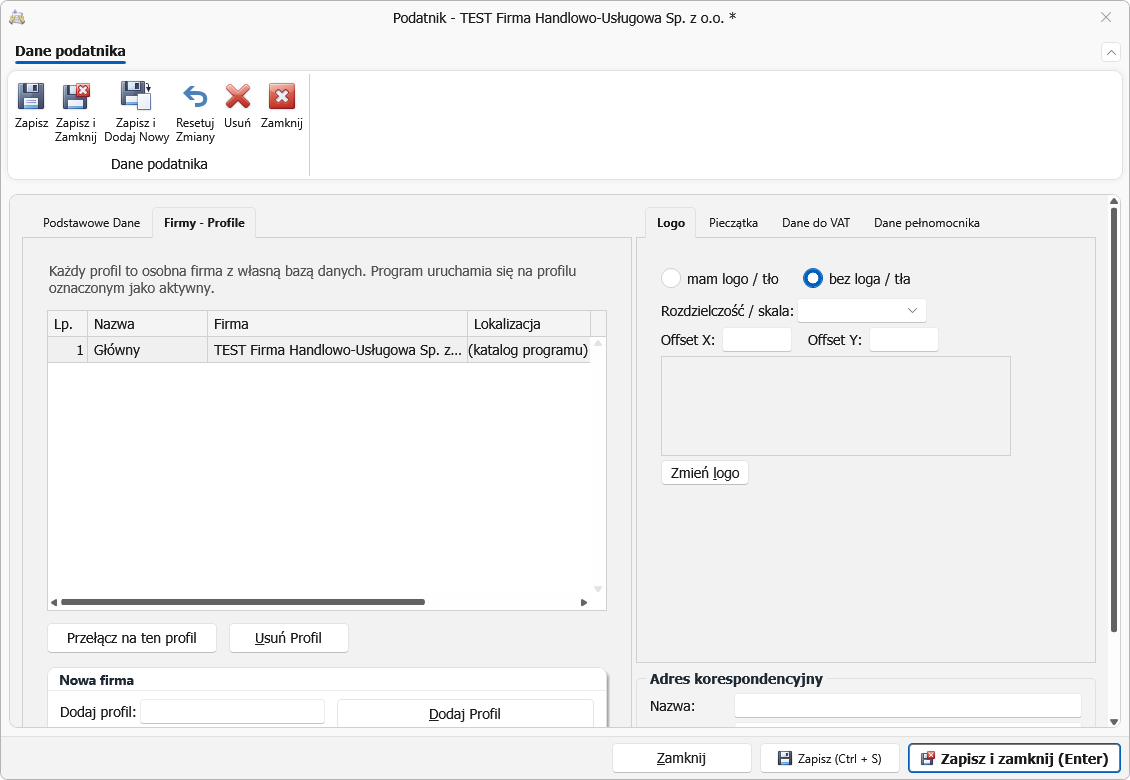The width and height of the screenshot is (1130, 780).
Task: Sort profiles by the Lp. column header
Action: pos(67,324)
